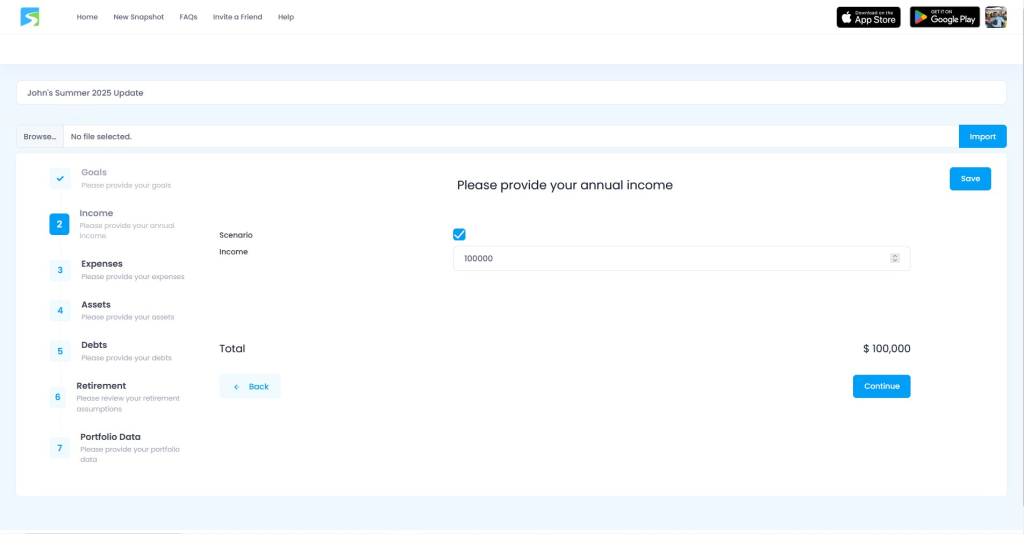
Task: Select step 6 Retirement
Action: click(58, 397)
